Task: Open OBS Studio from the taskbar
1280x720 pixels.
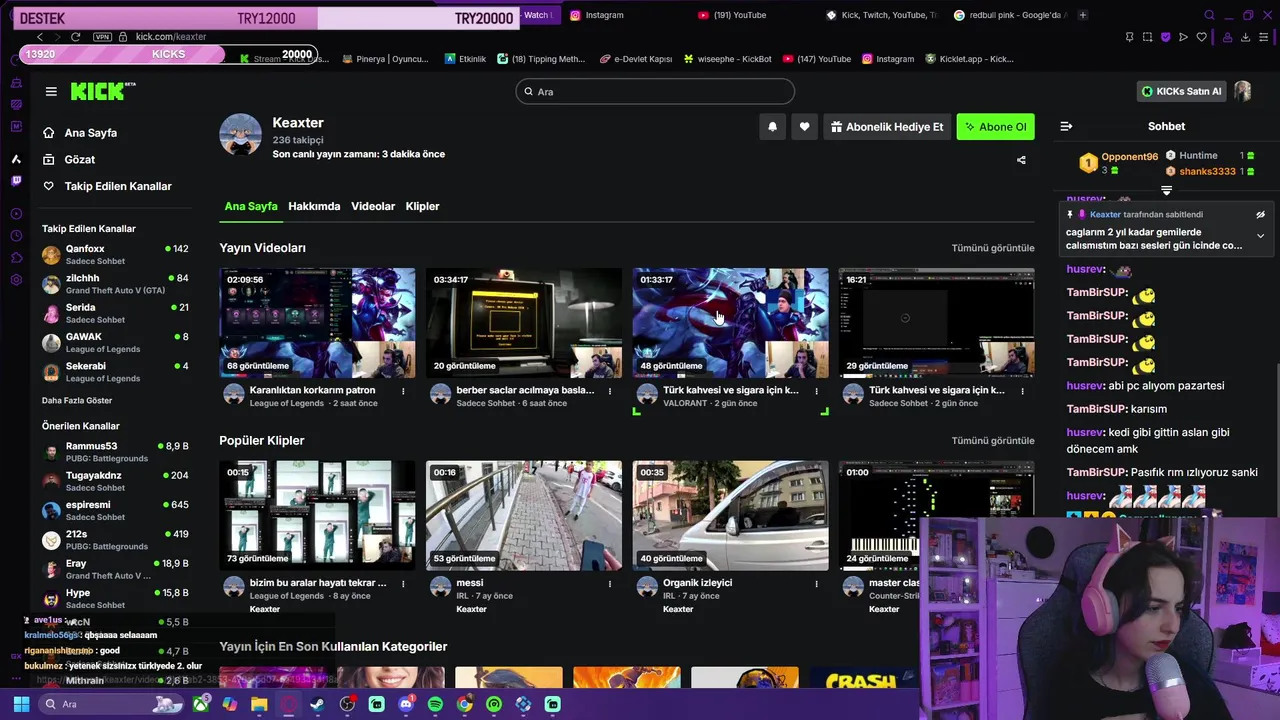Action: click(347, 704)
